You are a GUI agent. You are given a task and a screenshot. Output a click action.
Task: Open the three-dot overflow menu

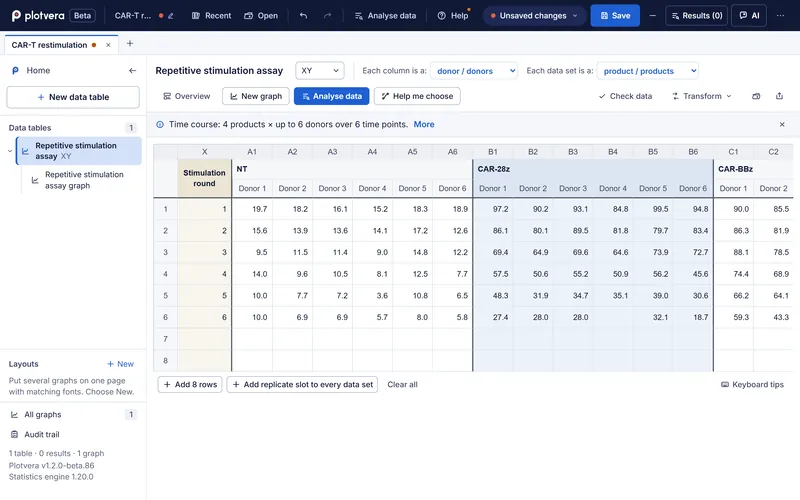(781, 16)
